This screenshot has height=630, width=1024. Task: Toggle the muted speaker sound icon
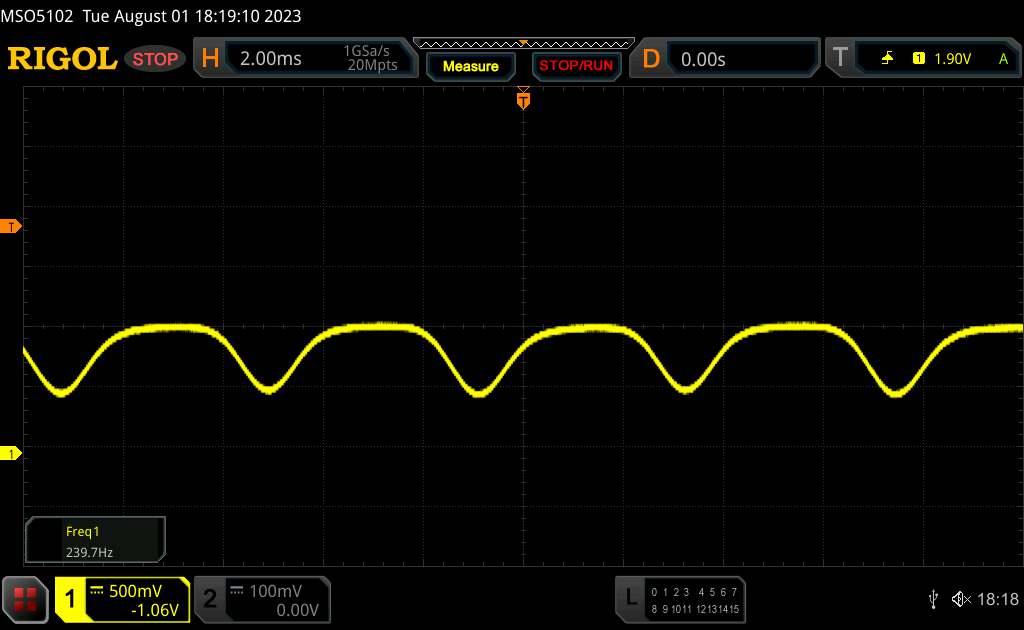pyautogui.click(x=961, y=599)
